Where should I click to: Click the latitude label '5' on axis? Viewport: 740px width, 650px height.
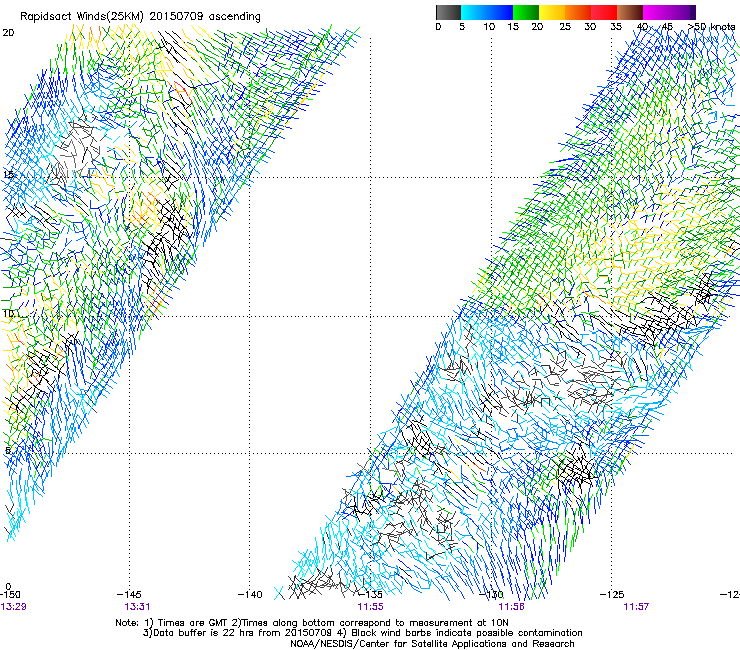[x=8, y=450]
